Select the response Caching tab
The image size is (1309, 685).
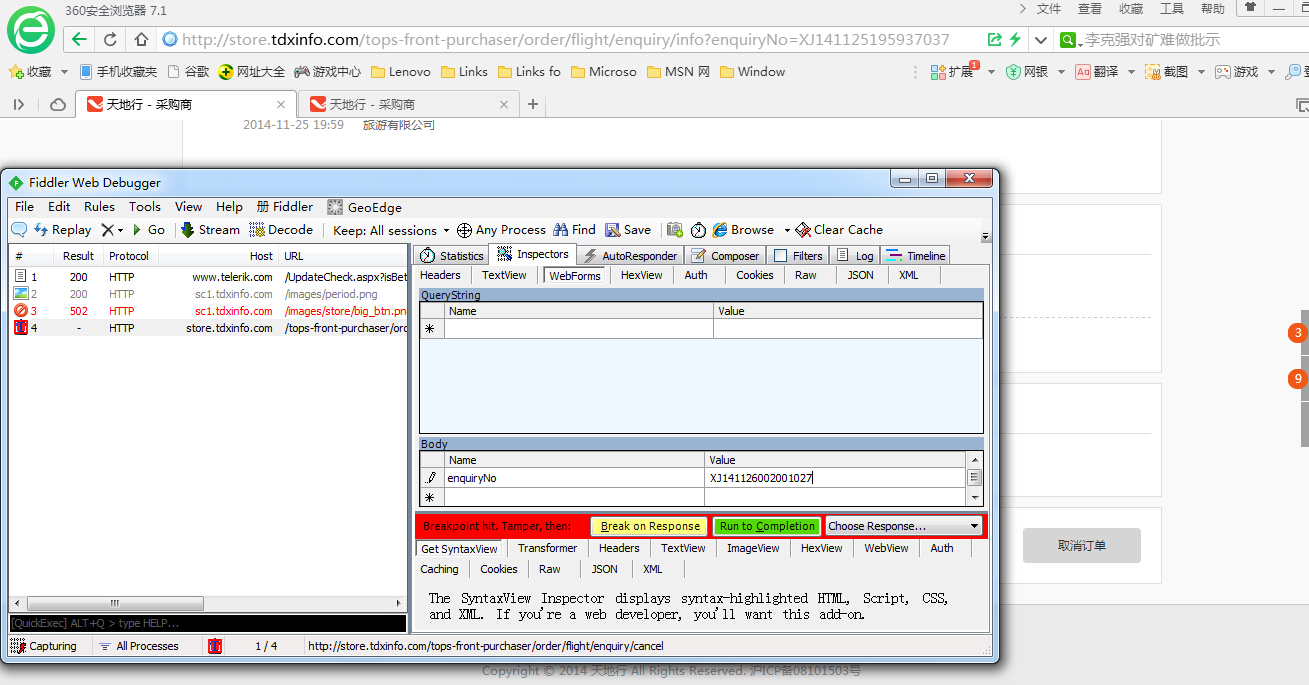click(439, 569)
